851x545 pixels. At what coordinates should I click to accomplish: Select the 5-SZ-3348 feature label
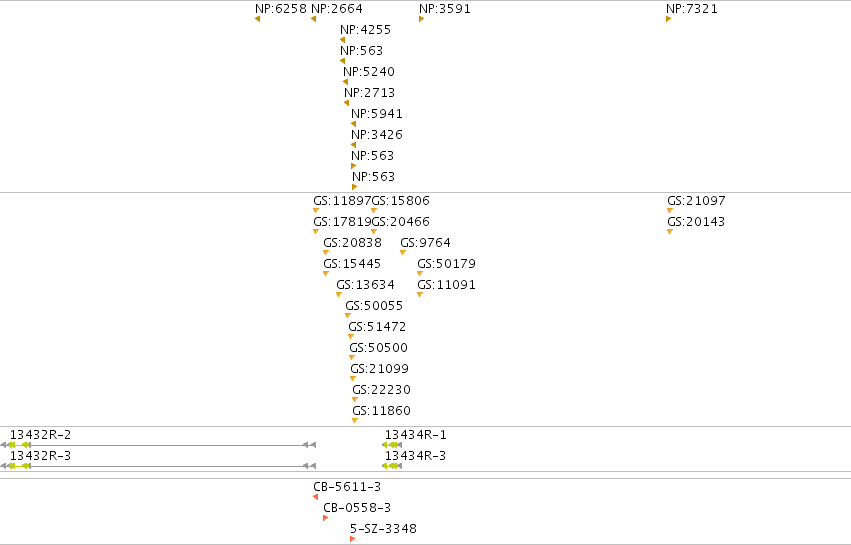point(383,529)
